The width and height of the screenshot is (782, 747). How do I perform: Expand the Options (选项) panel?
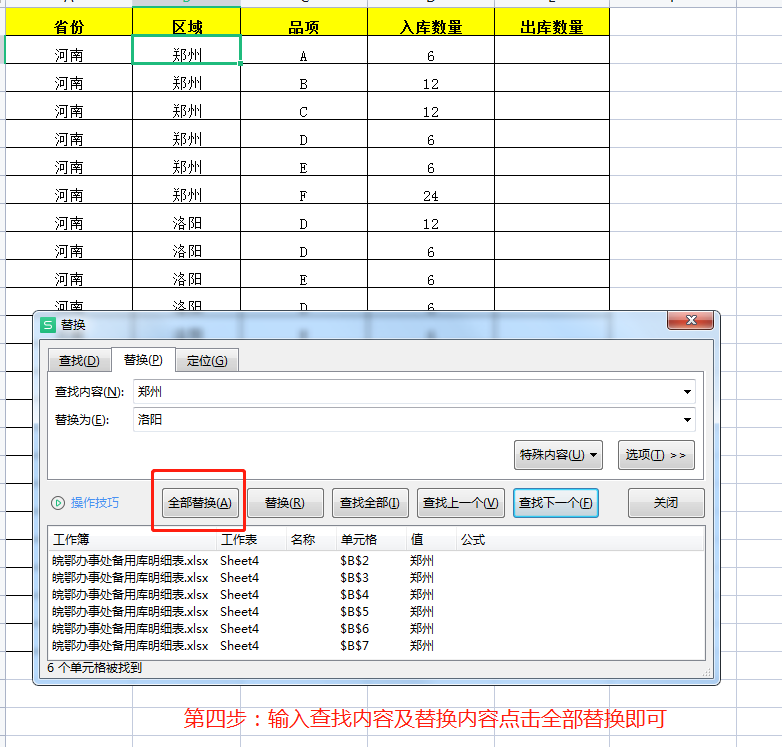tap(656, 455)
